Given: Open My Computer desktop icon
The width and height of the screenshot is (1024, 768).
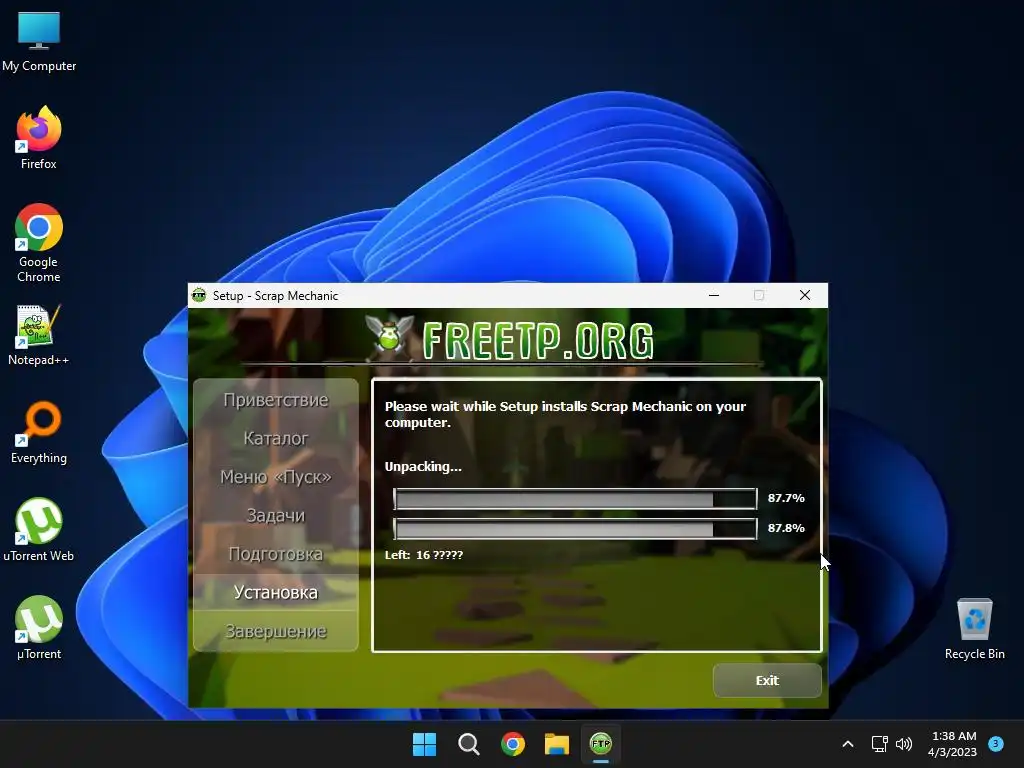Looking at the screenshot, I should [x=39, y=42].
